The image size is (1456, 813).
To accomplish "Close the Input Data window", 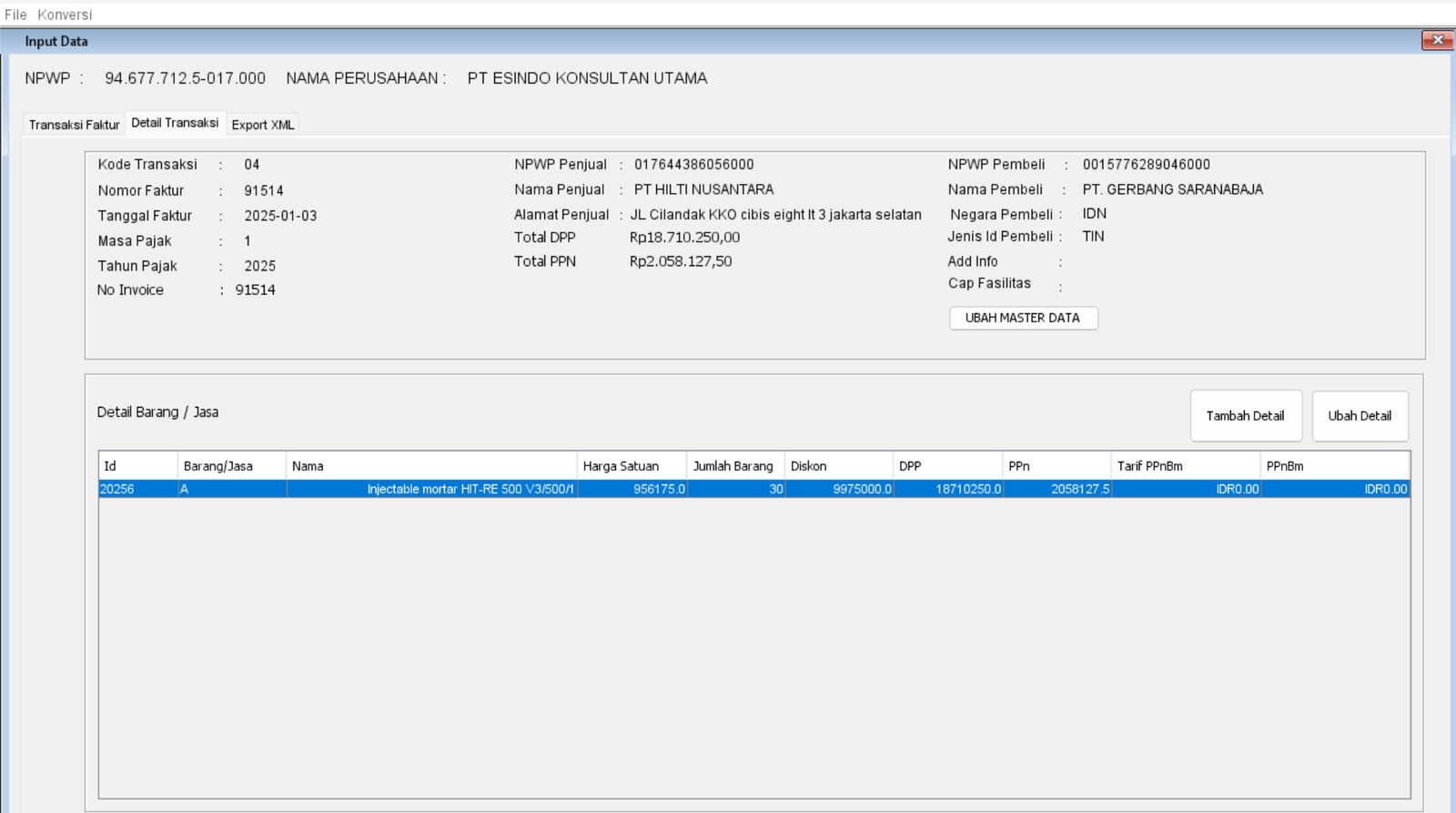I will tap(1437, 40).
